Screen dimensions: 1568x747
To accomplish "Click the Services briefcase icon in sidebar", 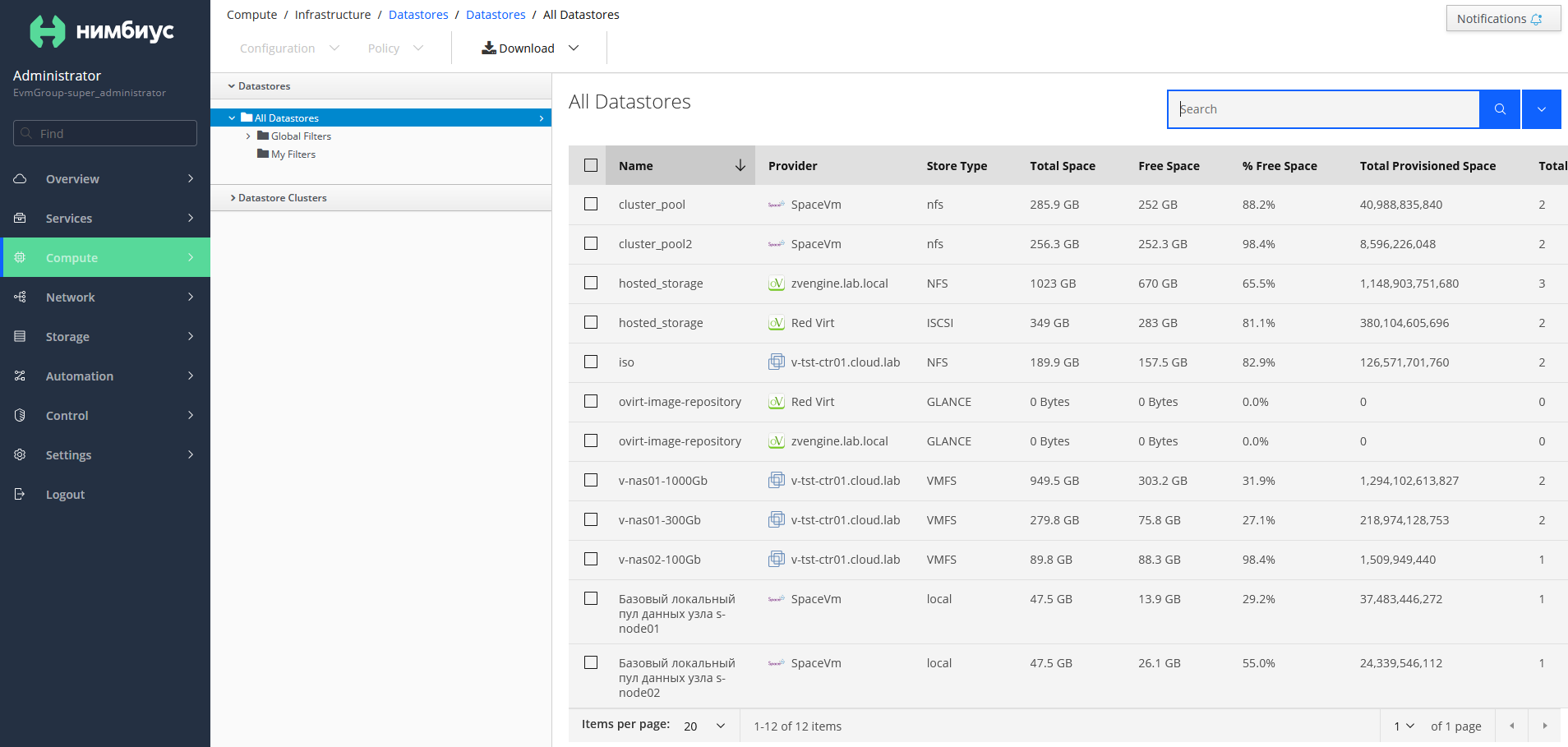I will [x=21, y=218].
